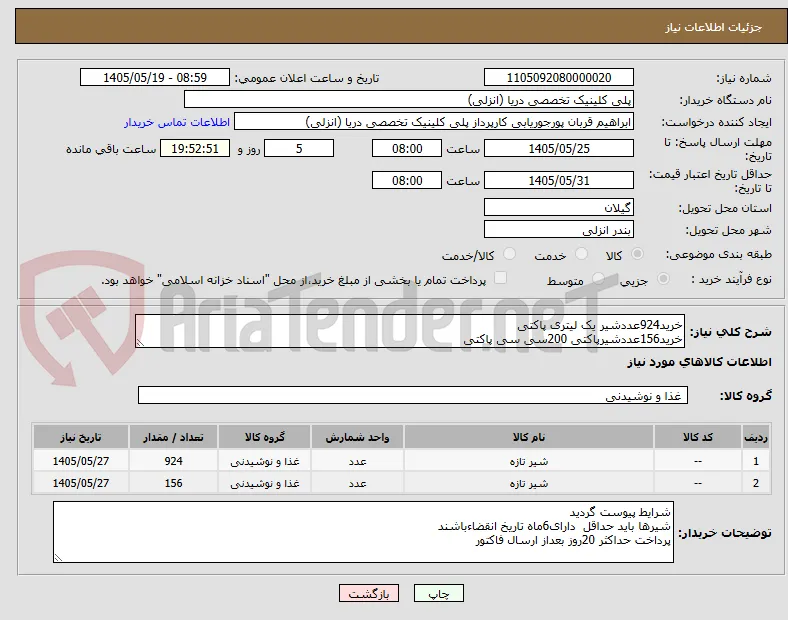This screenshot has width=788, height=620.
Task: Click the request creator name field
Action: pyautogui.click(x=434, y=122)
